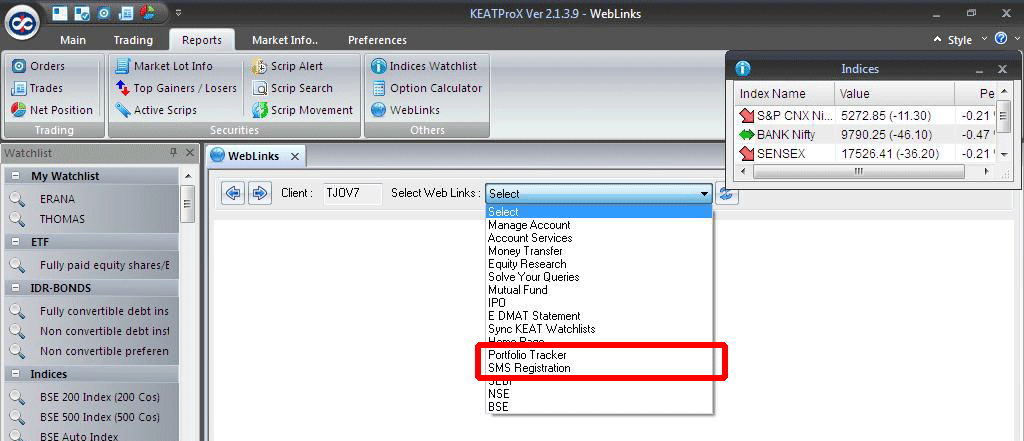Click the pie chart quick access icon
This screenshot has width=1024, height=441.
tap(148, 12)
